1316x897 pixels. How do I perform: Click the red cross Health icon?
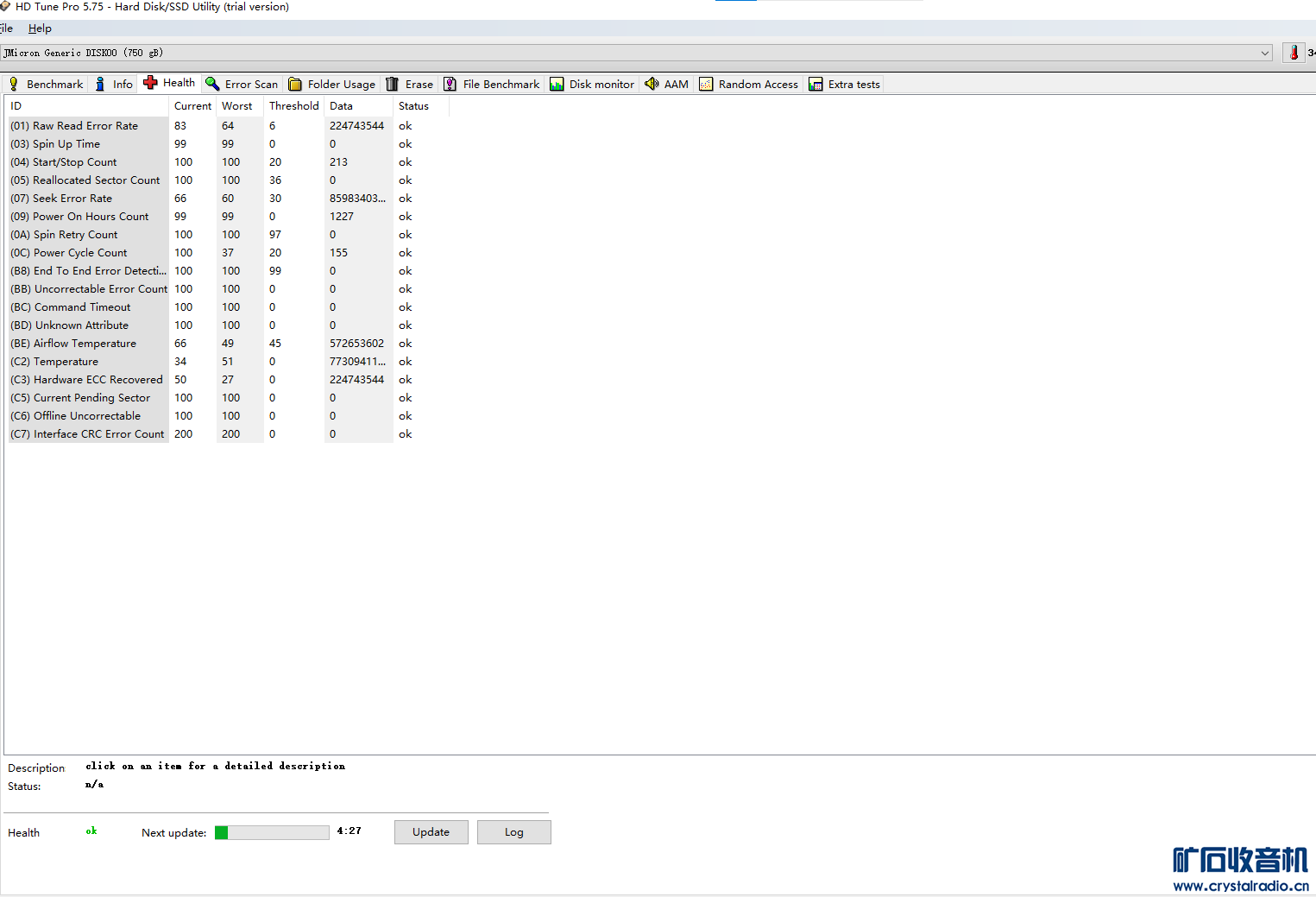(x=150, y=83)
